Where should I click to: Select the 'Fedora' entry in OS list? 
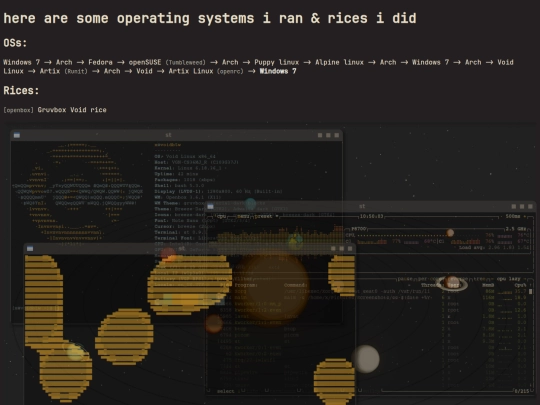click(100, 62)
